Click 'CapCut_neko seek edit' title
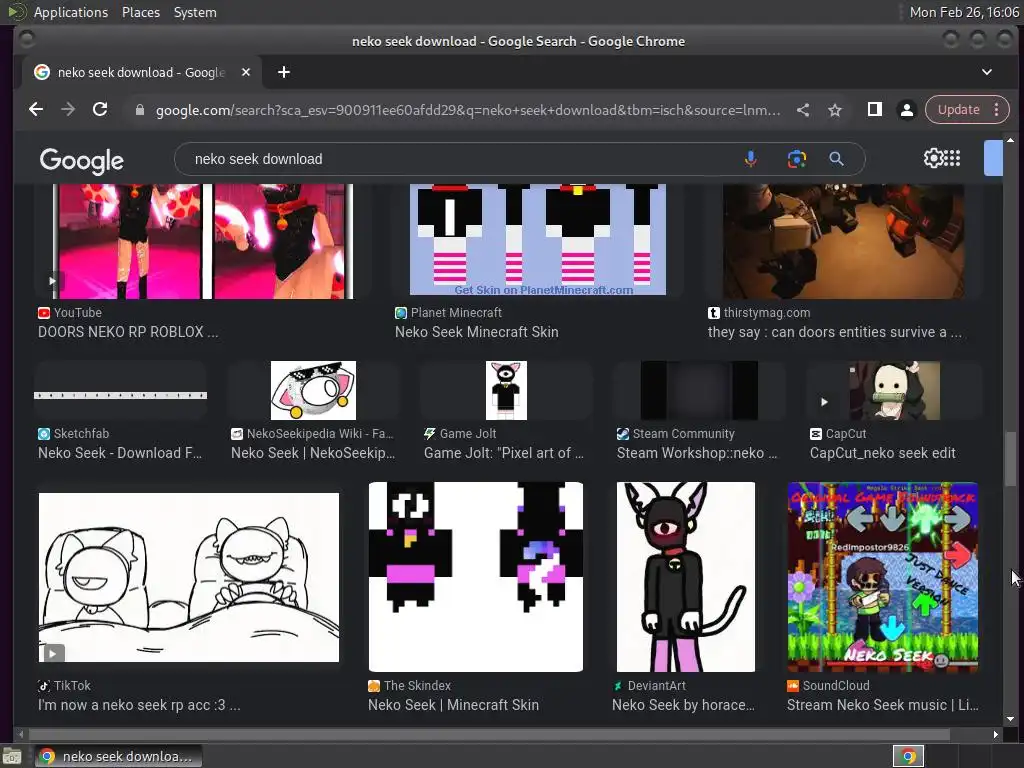 (x=882, y=453)
